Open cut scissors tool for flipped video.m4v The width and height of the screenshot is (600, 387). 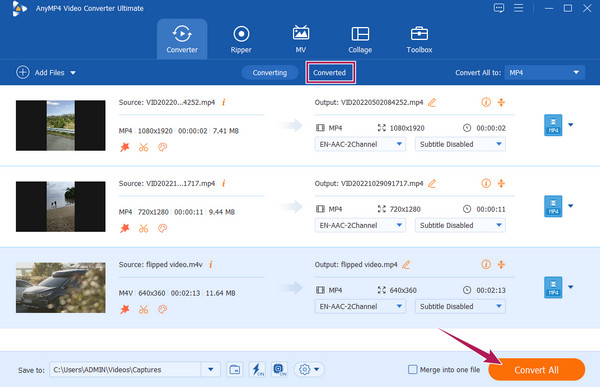(x=143, y=309)
